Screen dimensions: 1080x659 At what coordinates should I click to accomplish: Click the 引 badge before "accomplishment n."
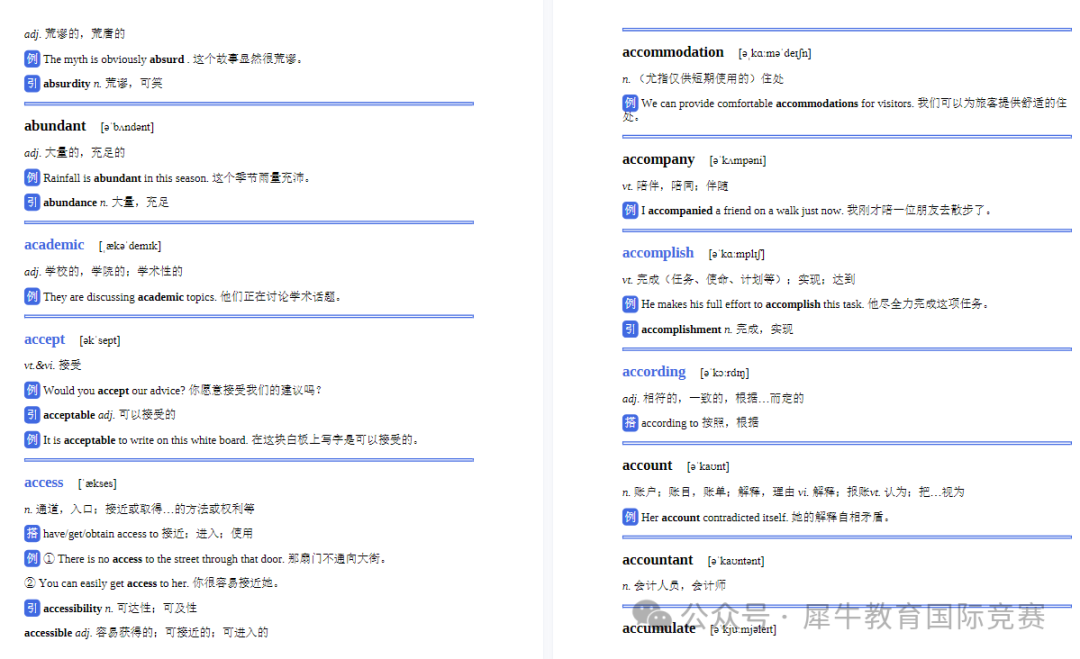(x=630, y=329)
